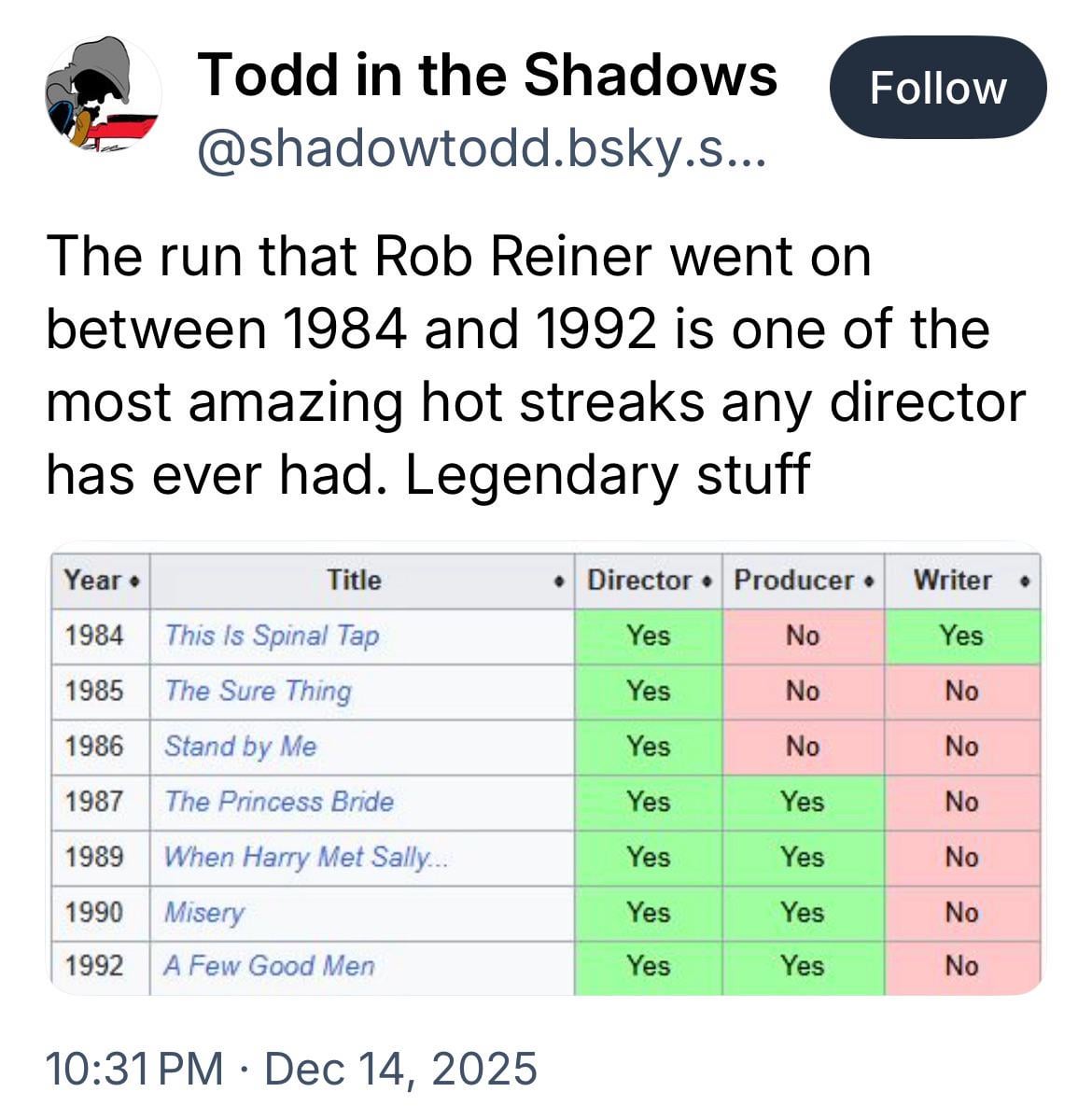Sort by Writer column sort arrow
Image resolution: width=1092 pixels, height=1106 pixels.
coord(1024,581)
